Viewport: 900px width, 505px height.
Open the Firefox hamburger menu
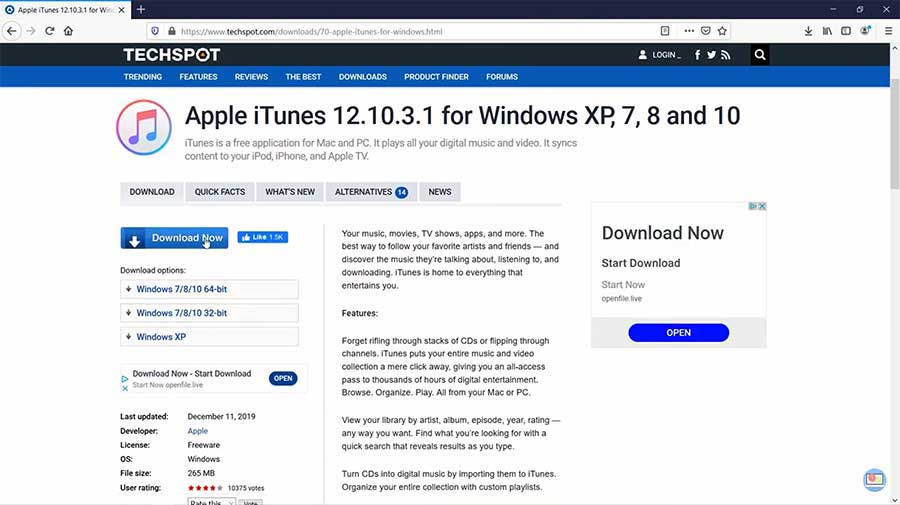click(888, 31)
